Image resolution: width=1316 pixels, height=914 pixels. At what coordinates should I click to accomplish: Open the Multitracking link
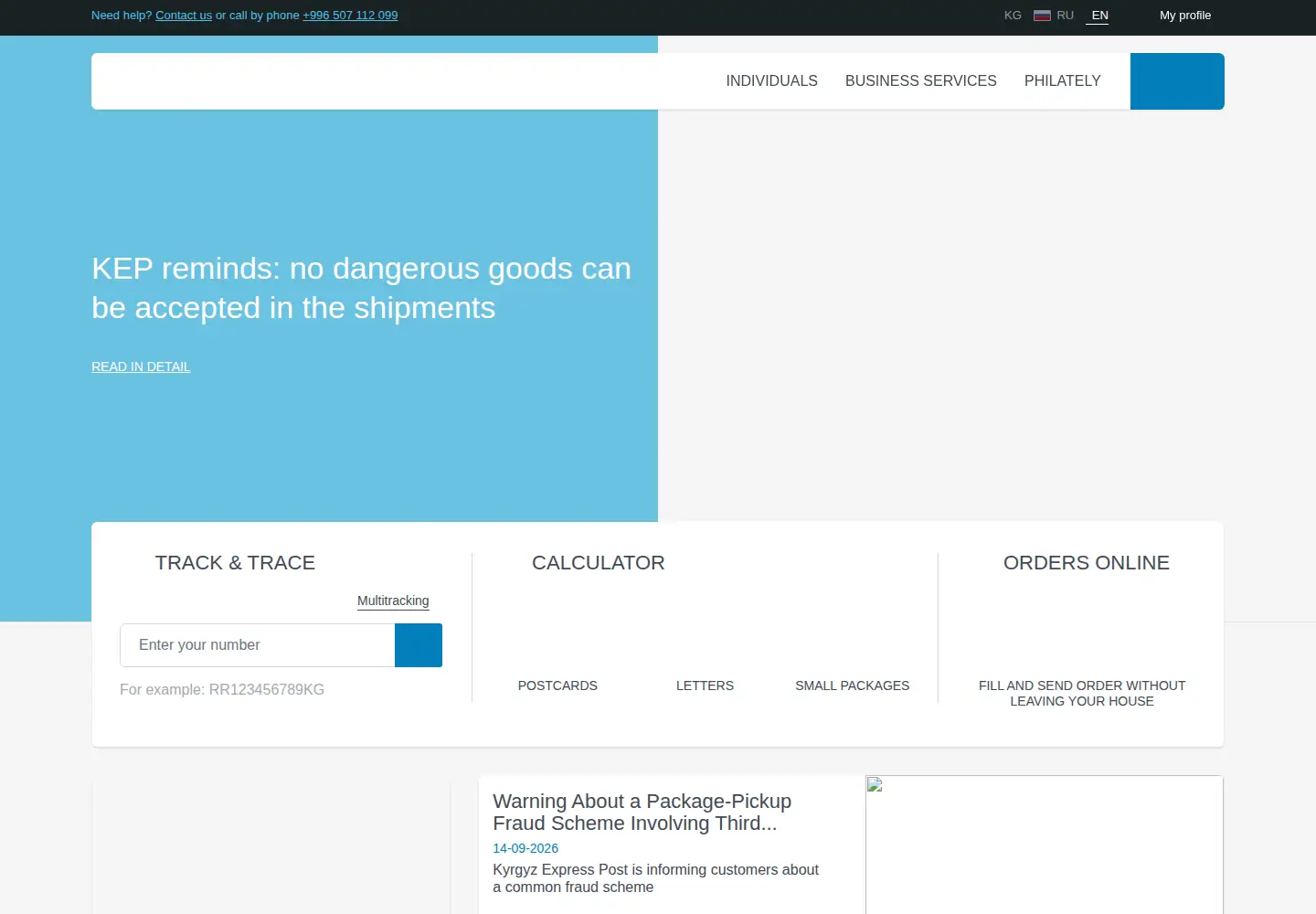tap(393, 600)
